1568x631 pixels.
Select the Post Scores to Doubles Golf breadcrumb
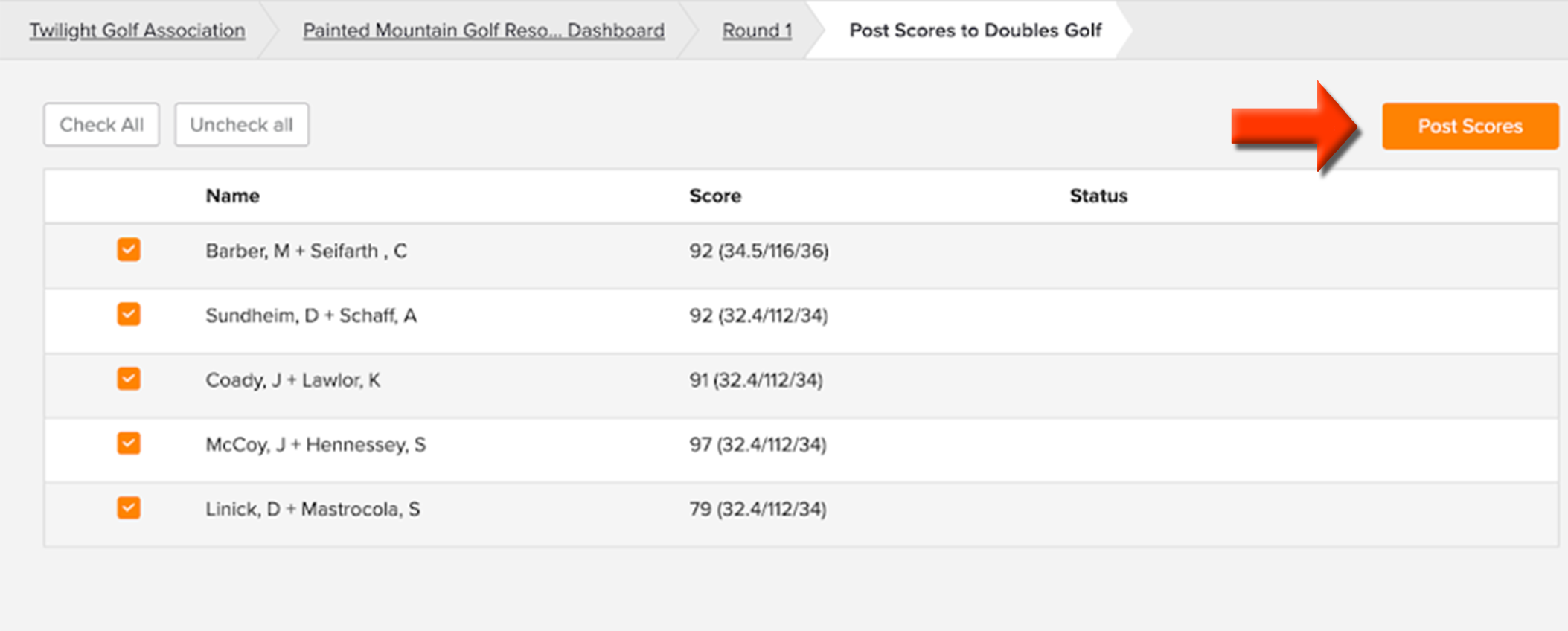pos(975,31)
